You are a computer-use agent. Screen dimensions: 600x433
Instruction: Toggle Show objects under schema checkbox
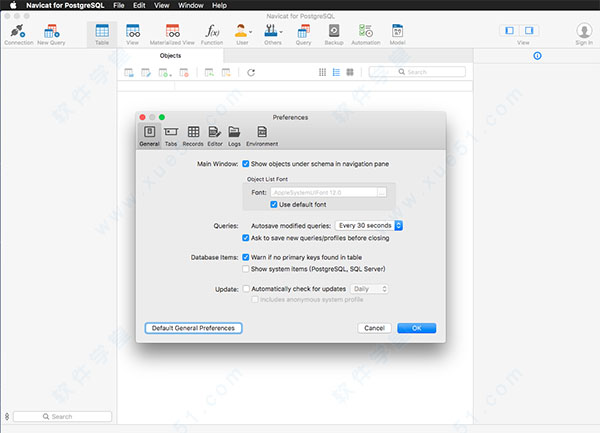point(246,164)
